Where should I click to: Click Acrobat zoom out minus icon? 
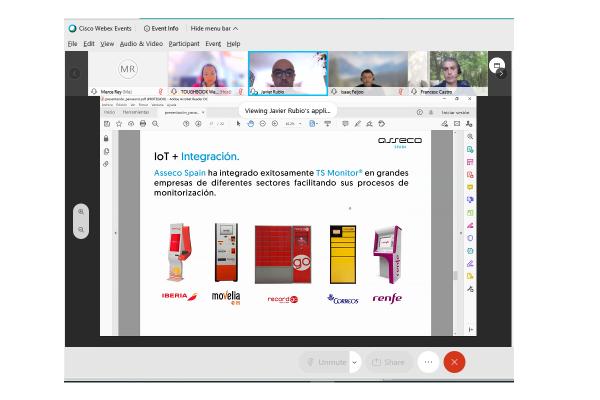click(262, 124)
